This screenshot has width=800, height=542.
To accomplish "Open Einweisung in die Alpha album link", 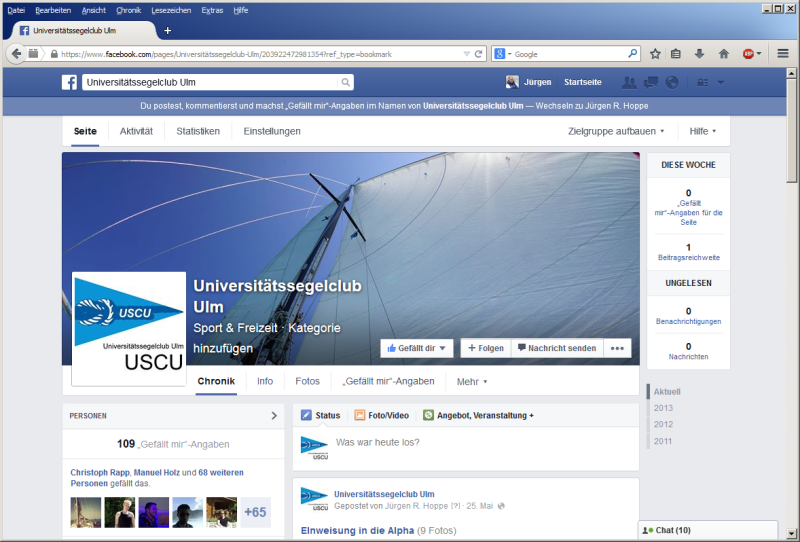I will pyautogui.click(x=358, y=531).
